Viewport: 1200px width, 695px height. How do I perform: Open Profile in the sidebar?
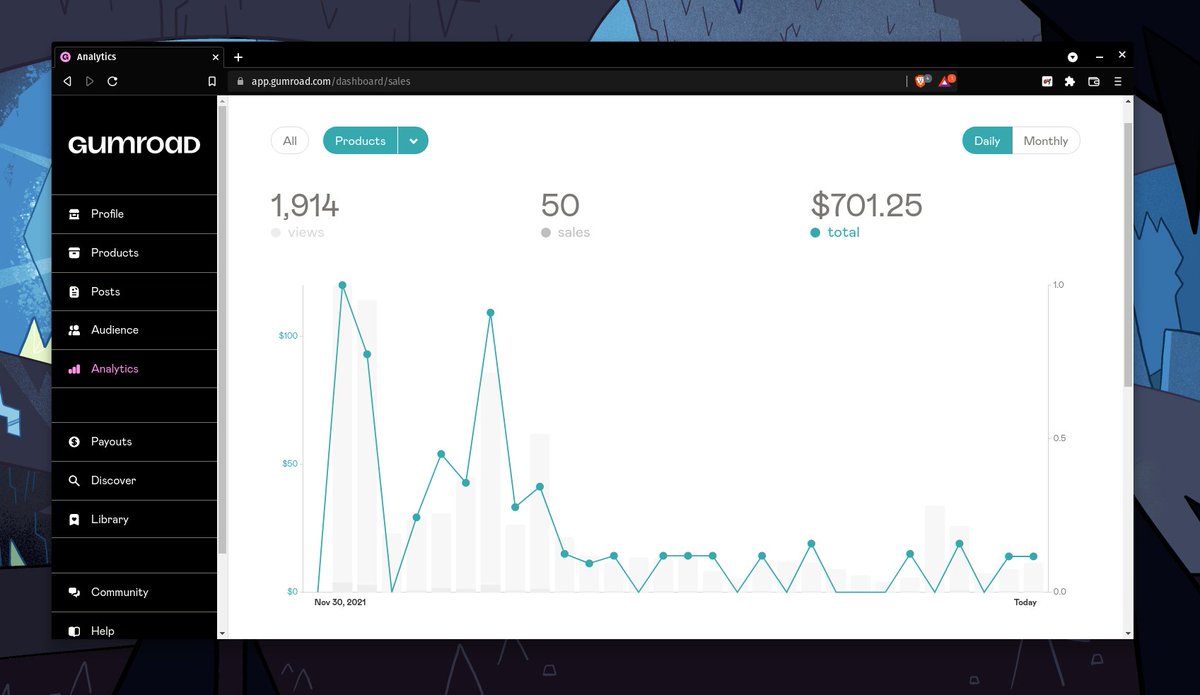134,214
